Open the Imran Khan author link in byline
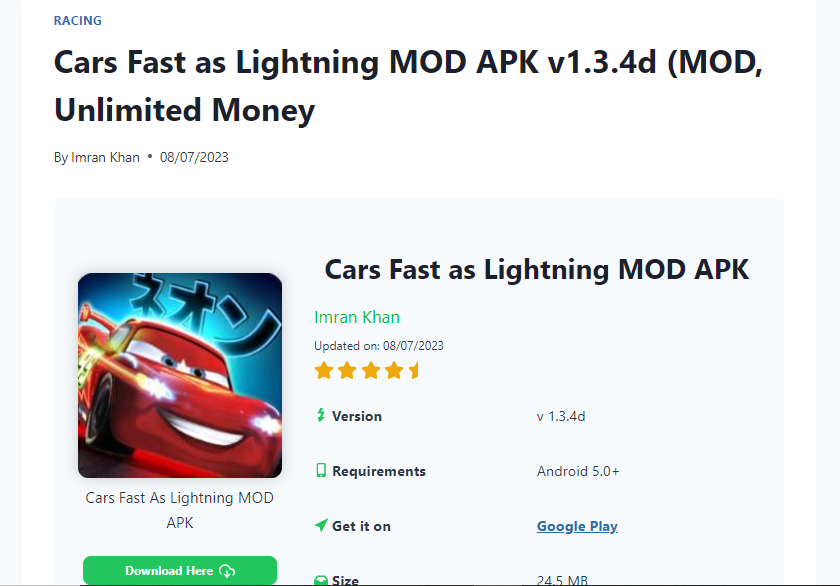This screenshot has width=840, height=586. point(105,157)
